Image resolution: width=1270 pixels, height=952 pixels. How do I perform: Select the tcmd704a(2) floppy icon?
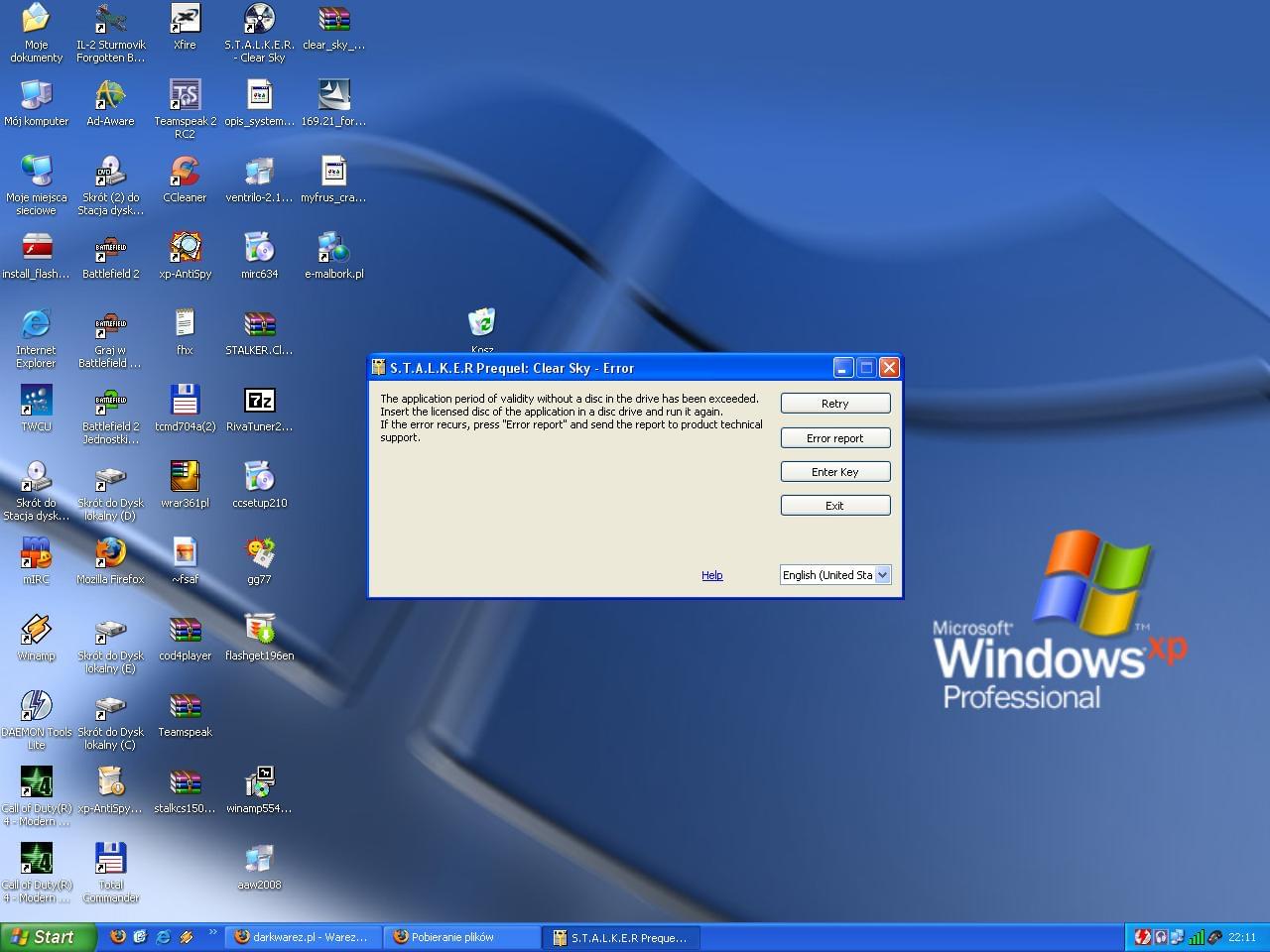(185, 409)
